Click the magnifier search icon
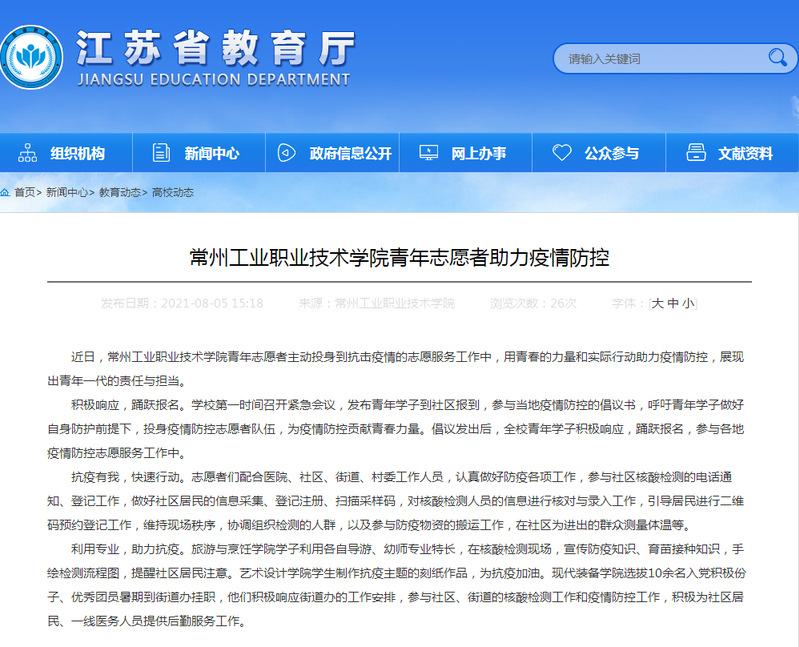Viewport: 799px width, 647px height. (776, 58)
